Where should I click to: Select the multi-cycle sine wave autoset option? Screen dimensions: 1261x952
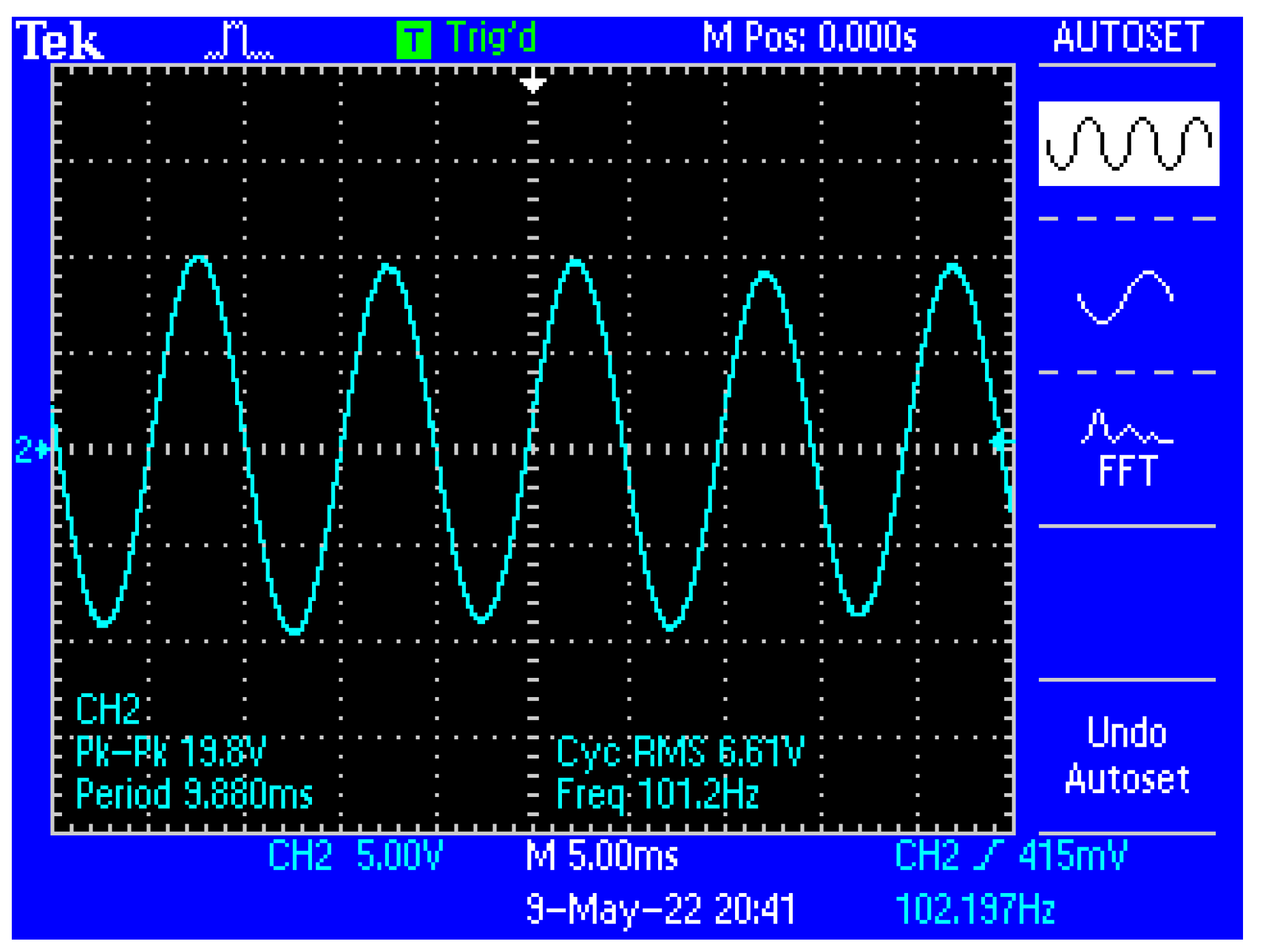(x=1128, y=143)
